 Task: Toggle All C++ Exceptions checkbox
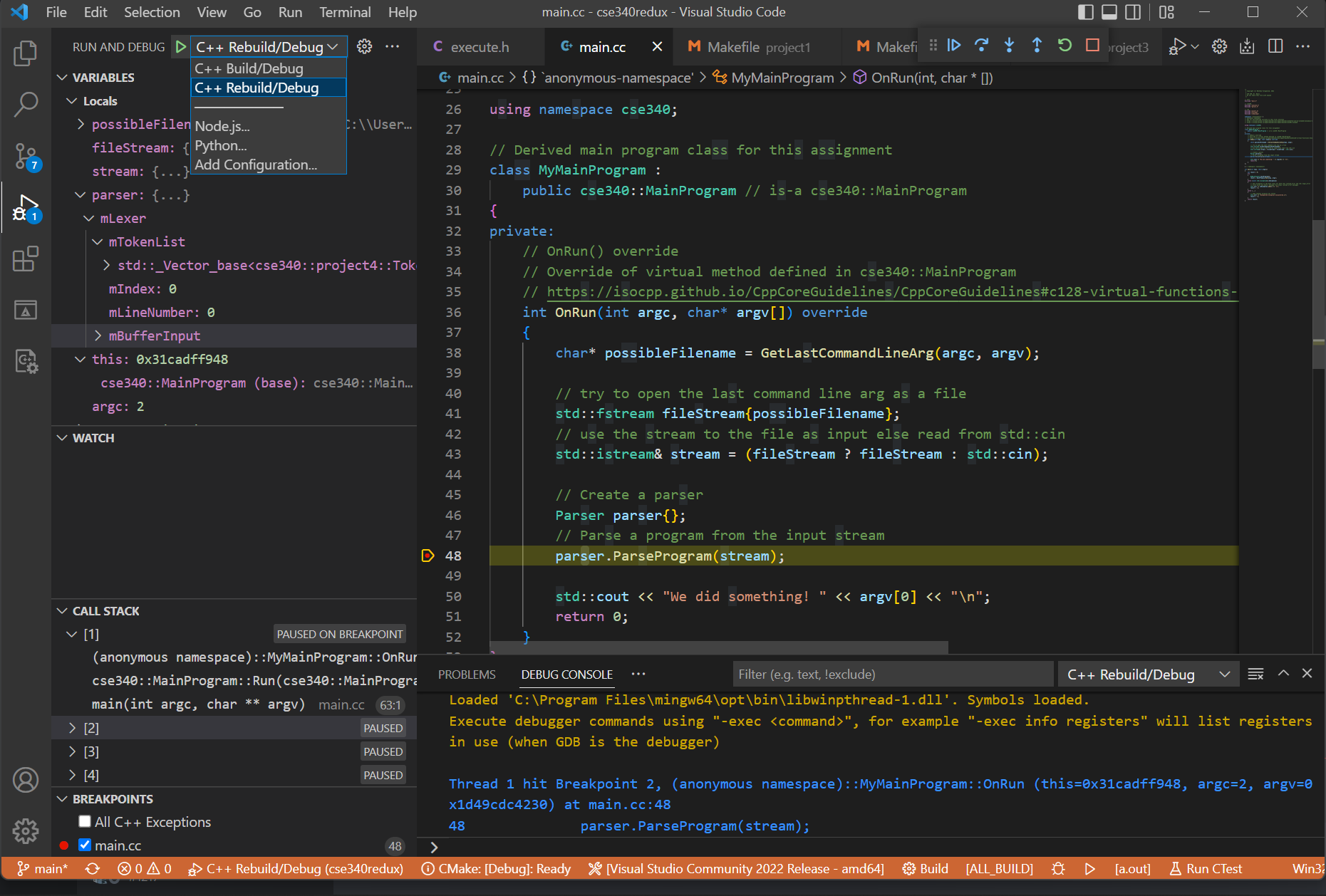[x=85, y=821]
